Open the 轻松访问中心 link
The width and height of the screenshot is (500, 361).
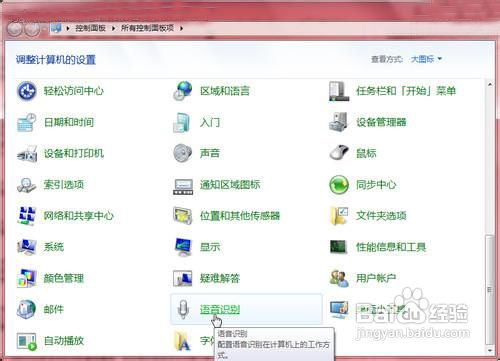(x=74, y=91)
